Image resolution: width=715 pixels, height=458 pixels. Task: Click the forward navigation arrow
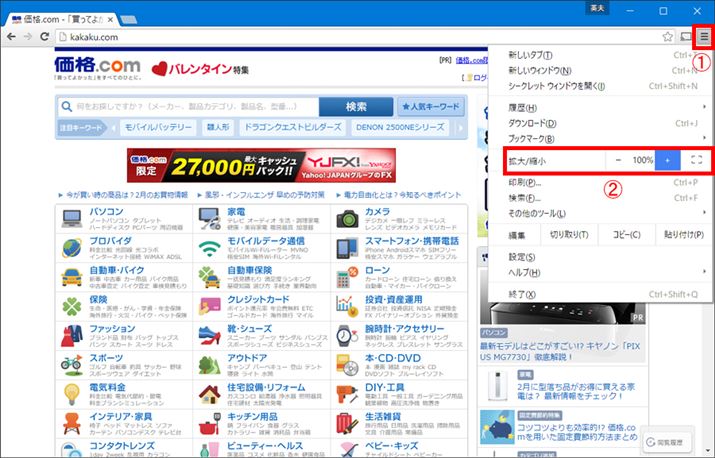[x=28, y=36]
